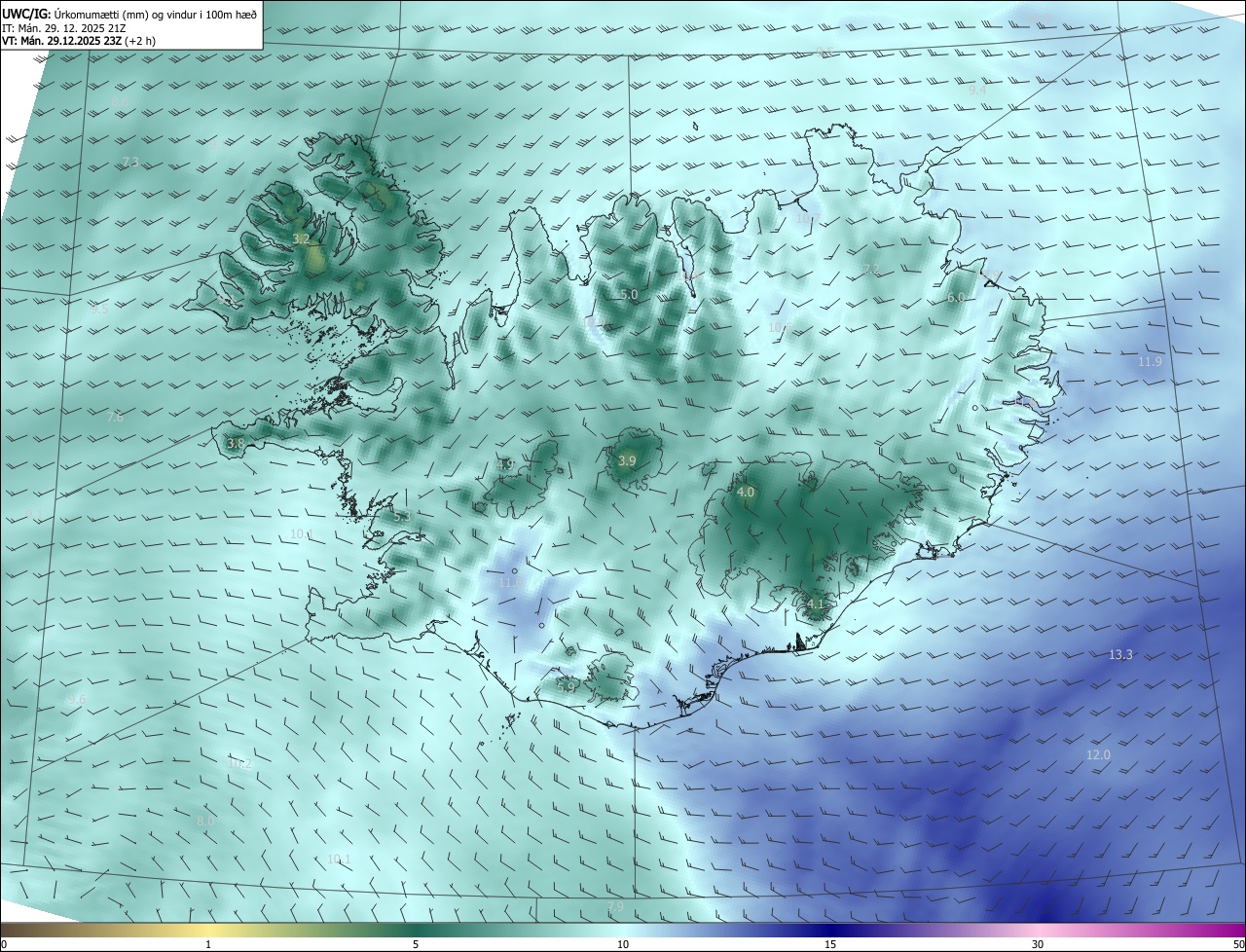Screen dimensions: 1246x952
Task: Click the 4.1 value on the map
Action: point(816,604)
